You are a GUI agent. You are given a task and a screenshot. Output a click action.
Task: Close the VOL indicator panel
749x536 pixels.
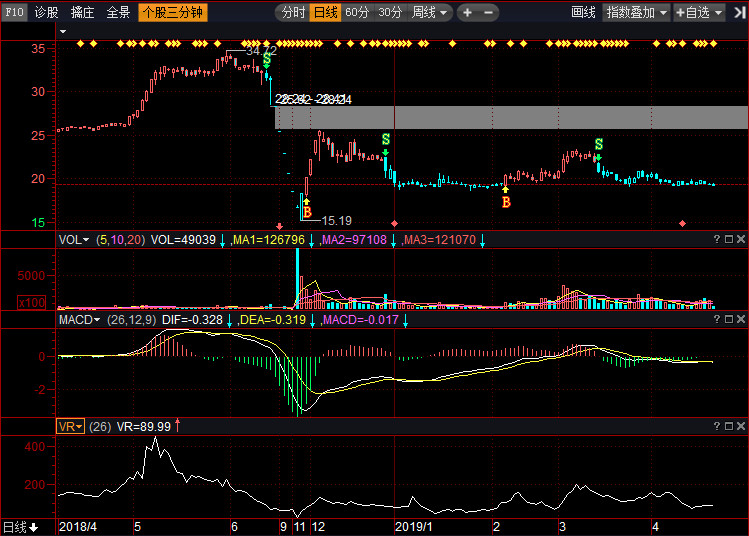(740, 239)
